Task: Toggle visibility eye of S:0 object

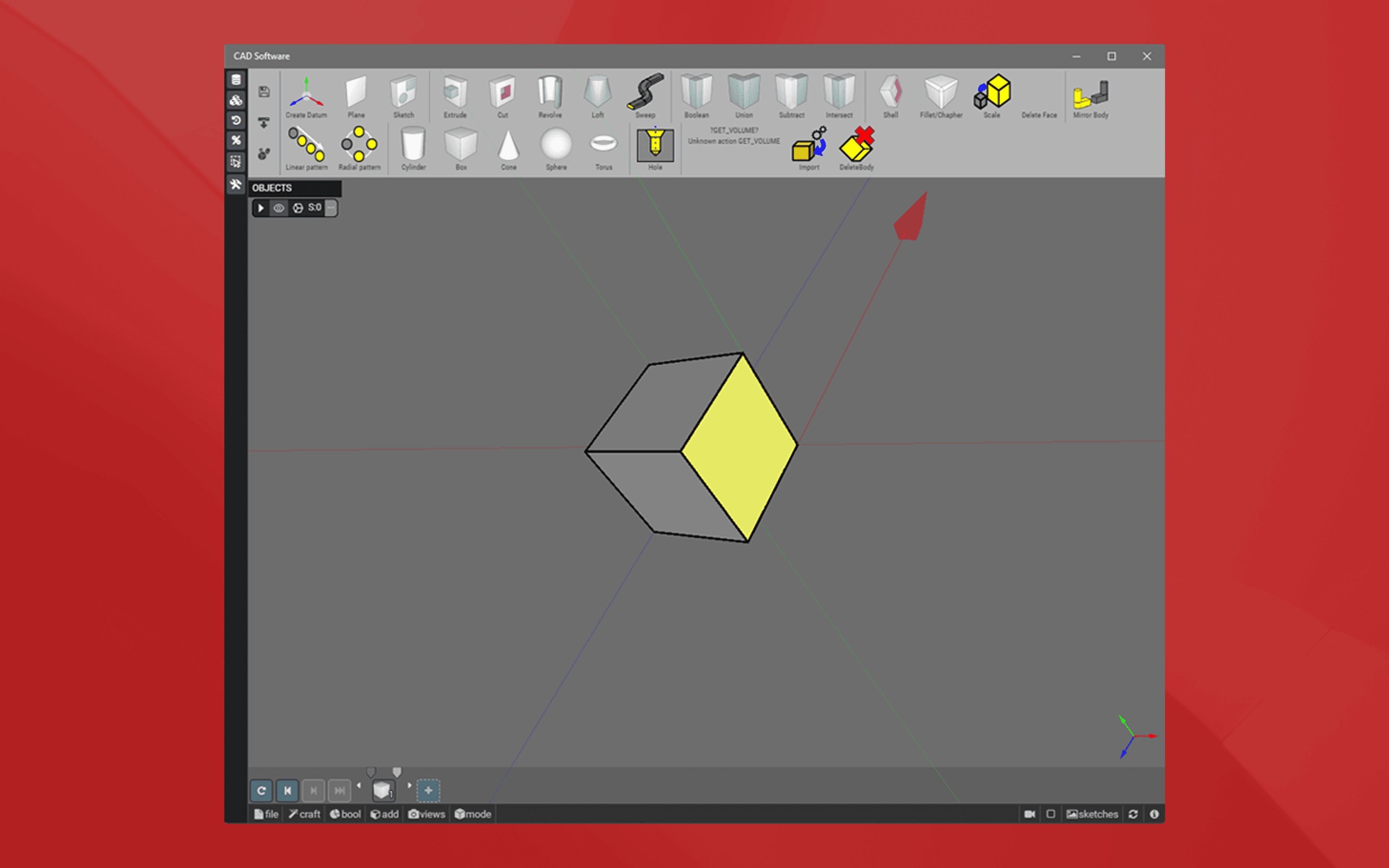Action: tap(279, 208)
